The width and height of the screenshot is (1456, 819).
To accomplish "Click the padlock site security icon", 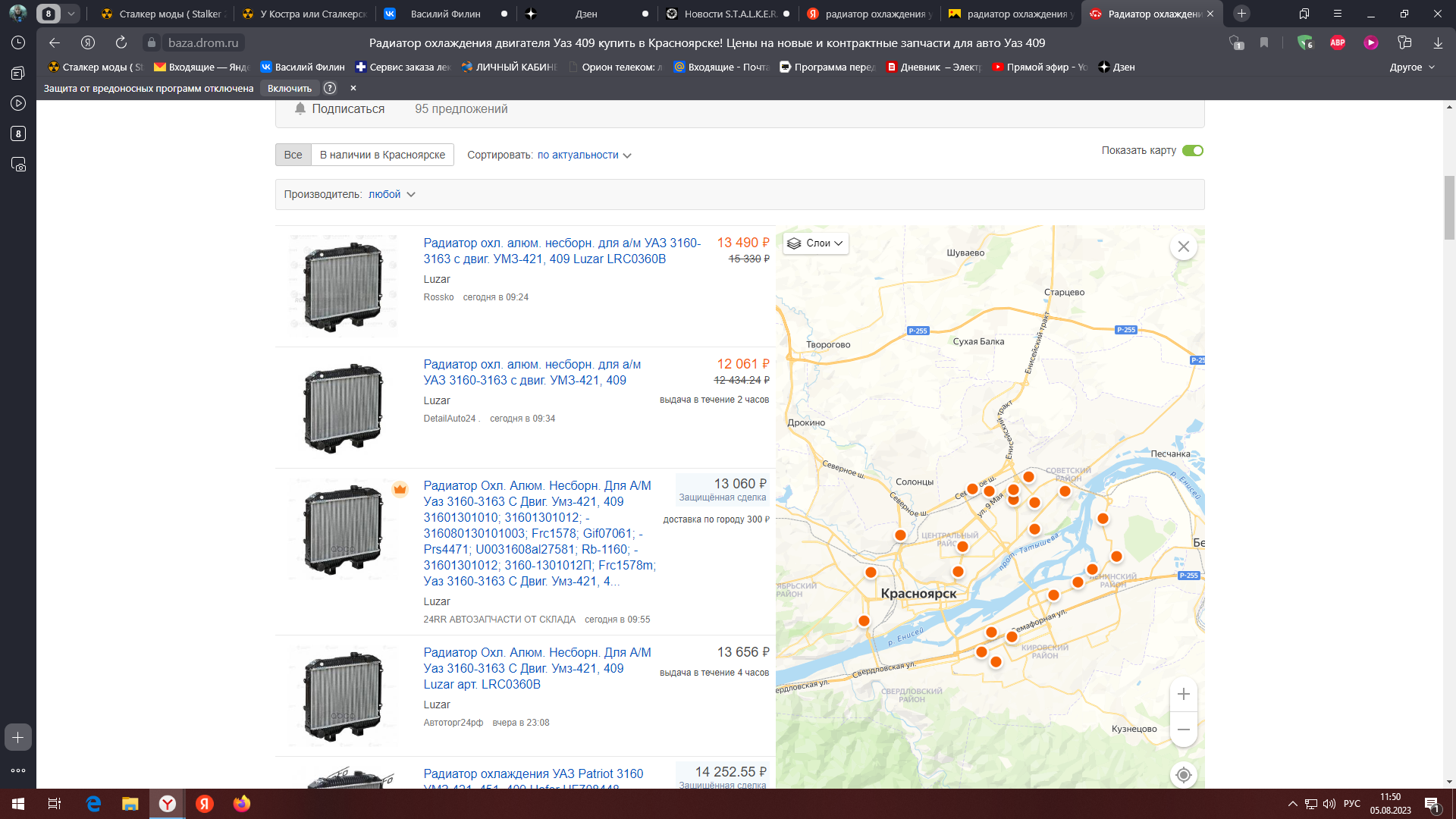I will pyautogui.click(x=152, y=43).
